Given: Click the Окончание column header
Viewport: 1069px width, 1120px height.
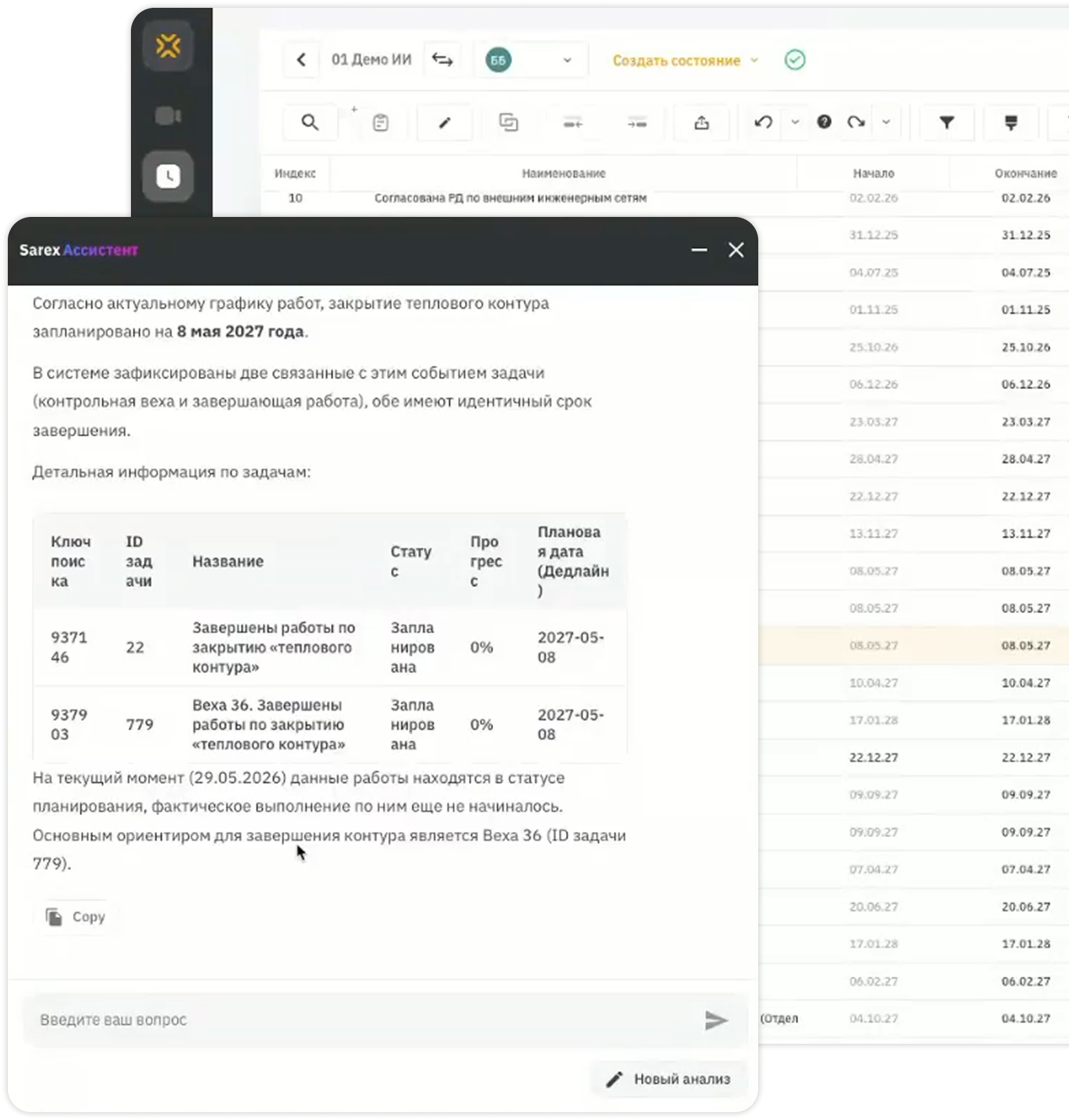Looking at the screenshot, I should pyautogui.click(x=1025, y=173).
